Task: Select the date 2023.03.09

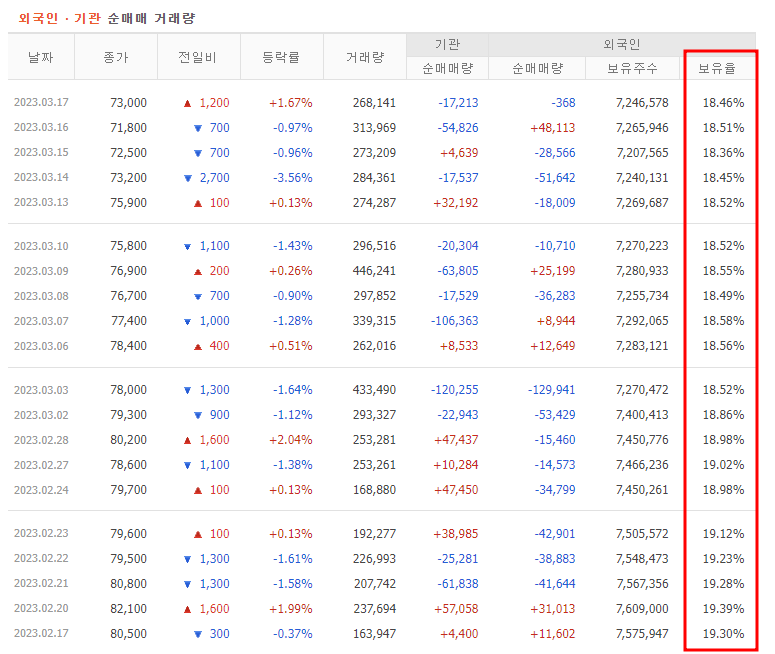Action: point(41,271)
